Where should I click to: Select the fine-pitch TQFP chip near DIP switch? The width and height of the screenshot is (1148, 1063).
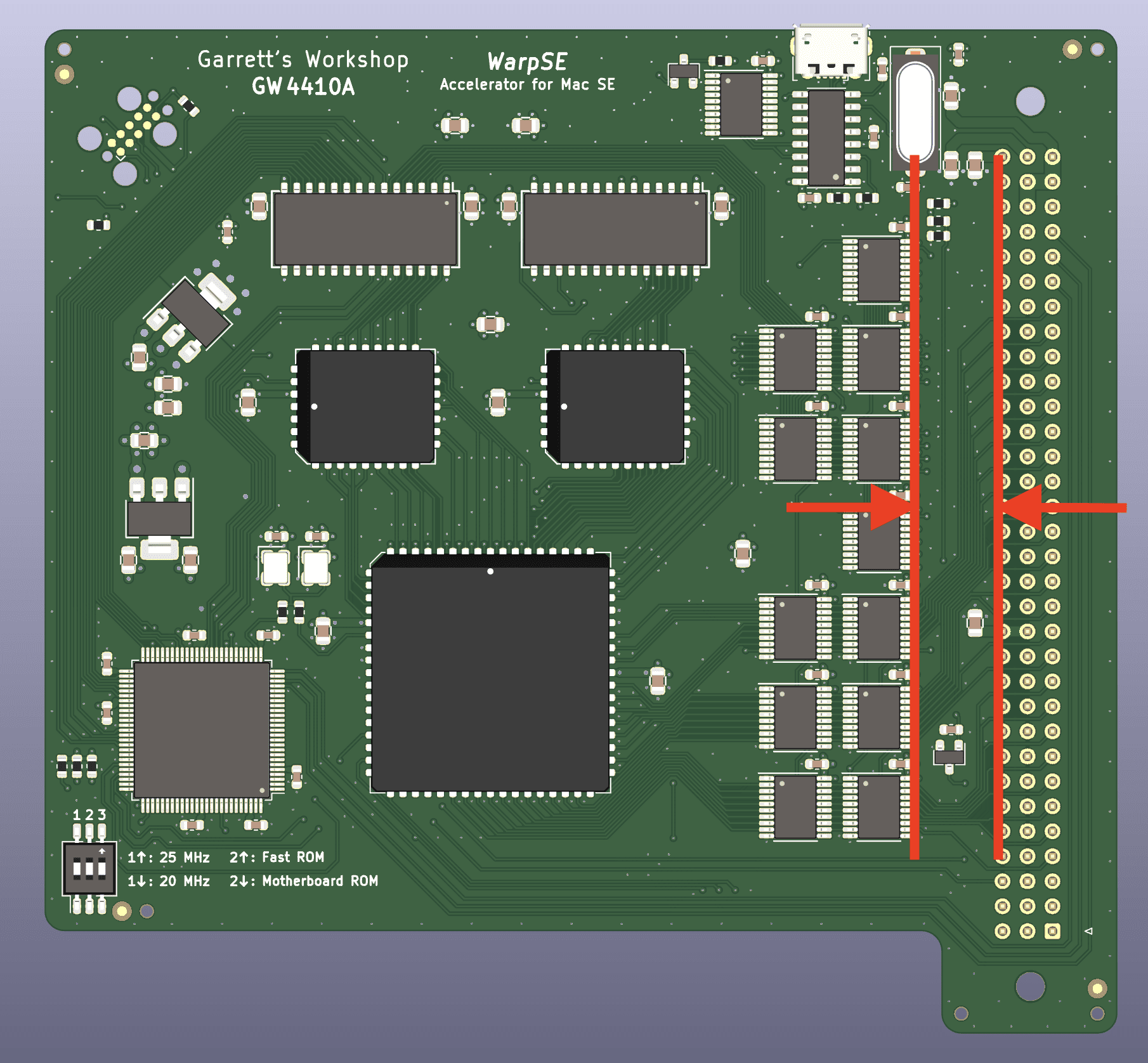202,729
